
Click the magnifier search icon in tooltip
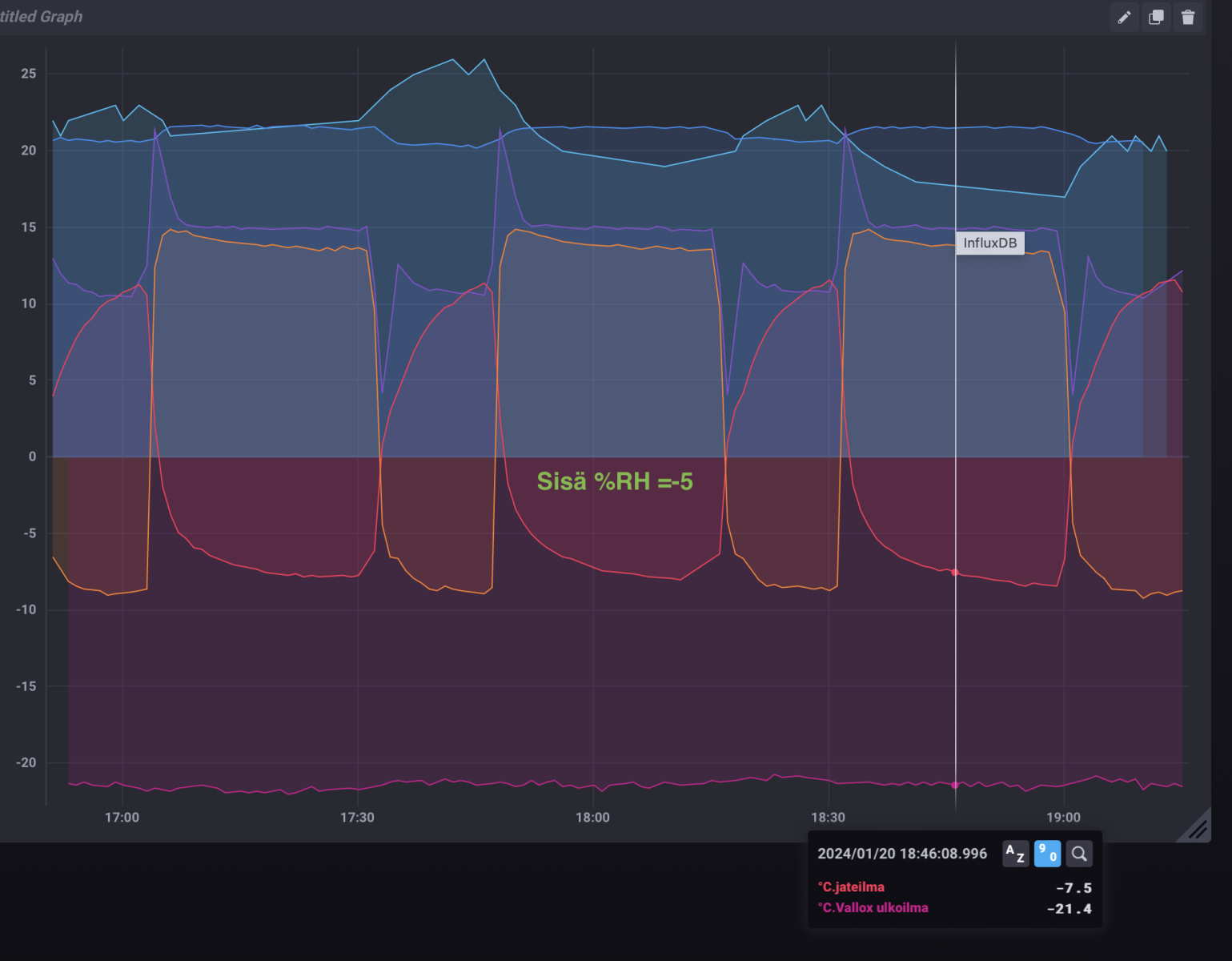tap(1079, 854)
